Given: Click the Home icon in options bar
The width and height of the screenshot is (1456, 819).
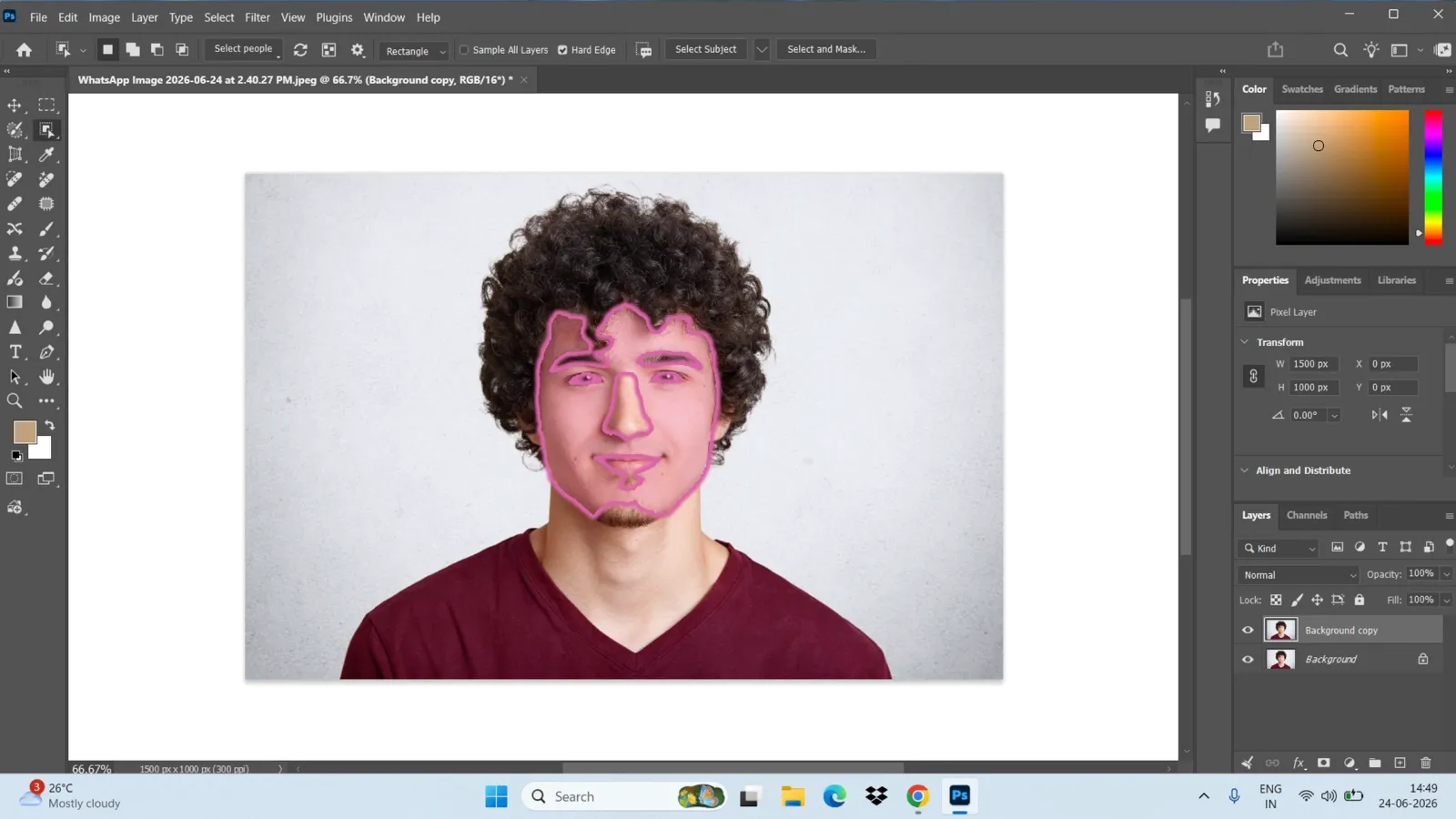Looking at the screenshot, I should coord(24,50).
